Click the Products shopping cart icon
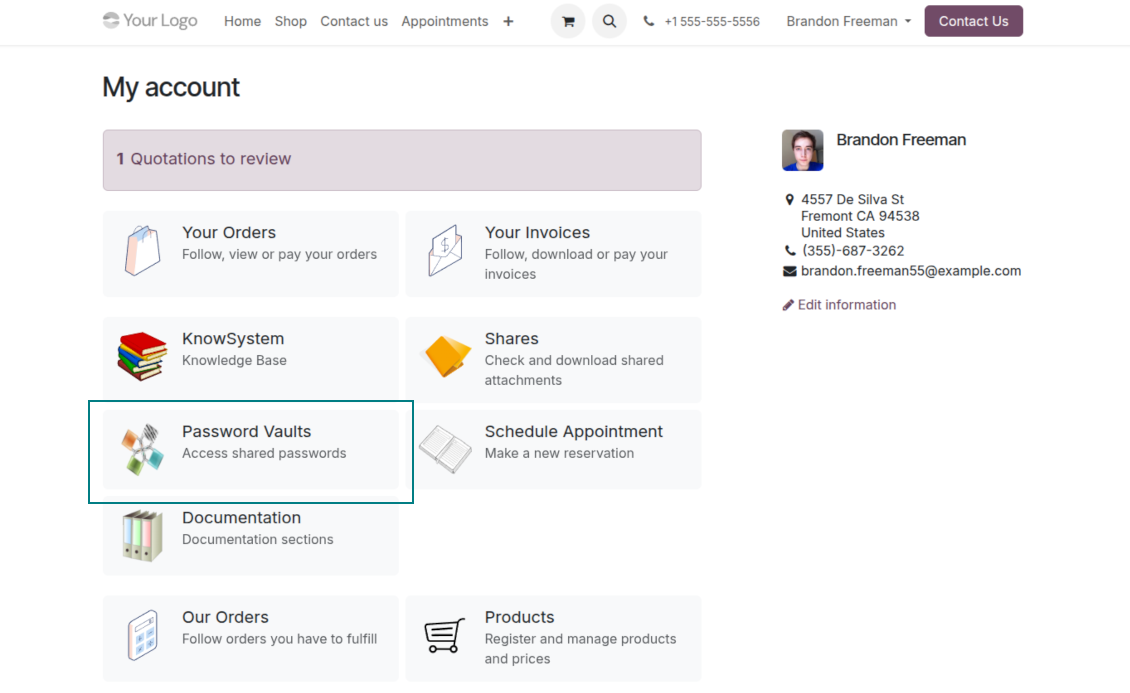Screen dimensions: 1130x693 [445, 635]
